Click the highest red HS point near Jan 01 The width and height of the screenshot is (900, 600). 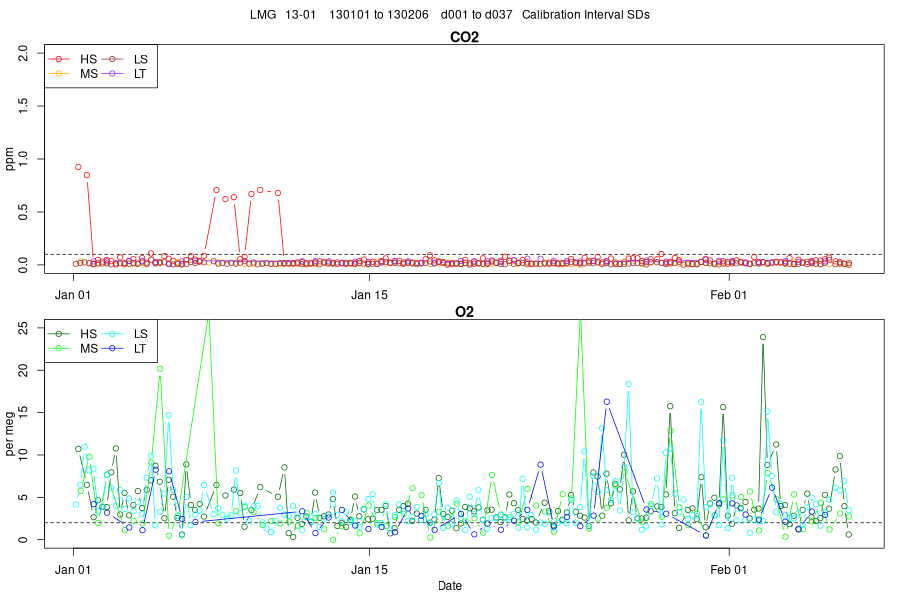pyautogui.click(x=78, y=167)
